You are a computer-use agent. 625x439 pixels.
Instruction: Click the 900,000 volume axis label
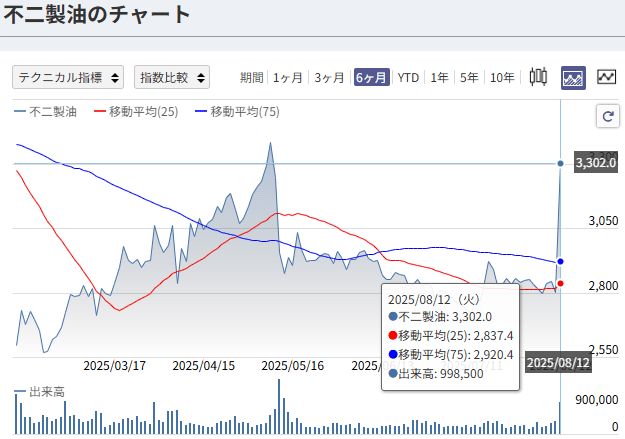coord(597,400)
